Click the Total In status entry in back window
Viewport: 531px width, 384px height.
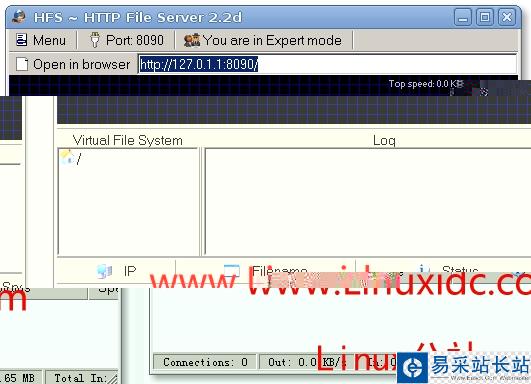[x=82, y=378]
